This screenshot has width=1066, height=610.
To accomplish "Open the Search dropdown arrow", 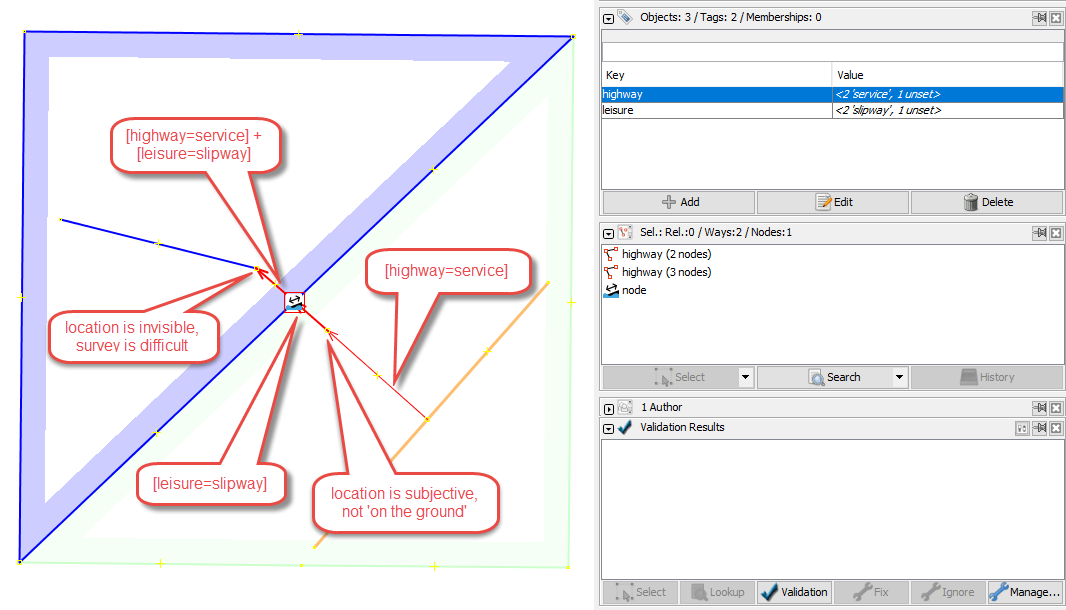I will click(899, 377).
